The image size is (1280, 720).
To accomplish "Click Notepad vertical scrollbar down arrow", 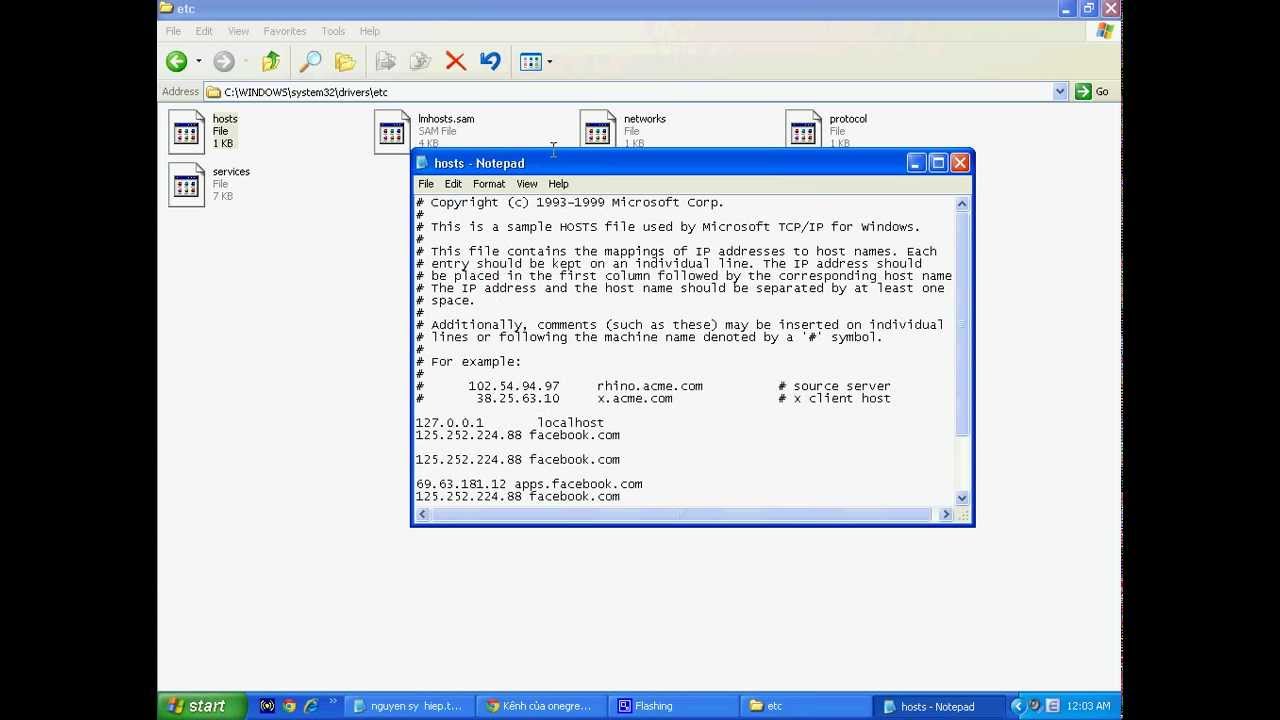I will [x=962, y=497].
